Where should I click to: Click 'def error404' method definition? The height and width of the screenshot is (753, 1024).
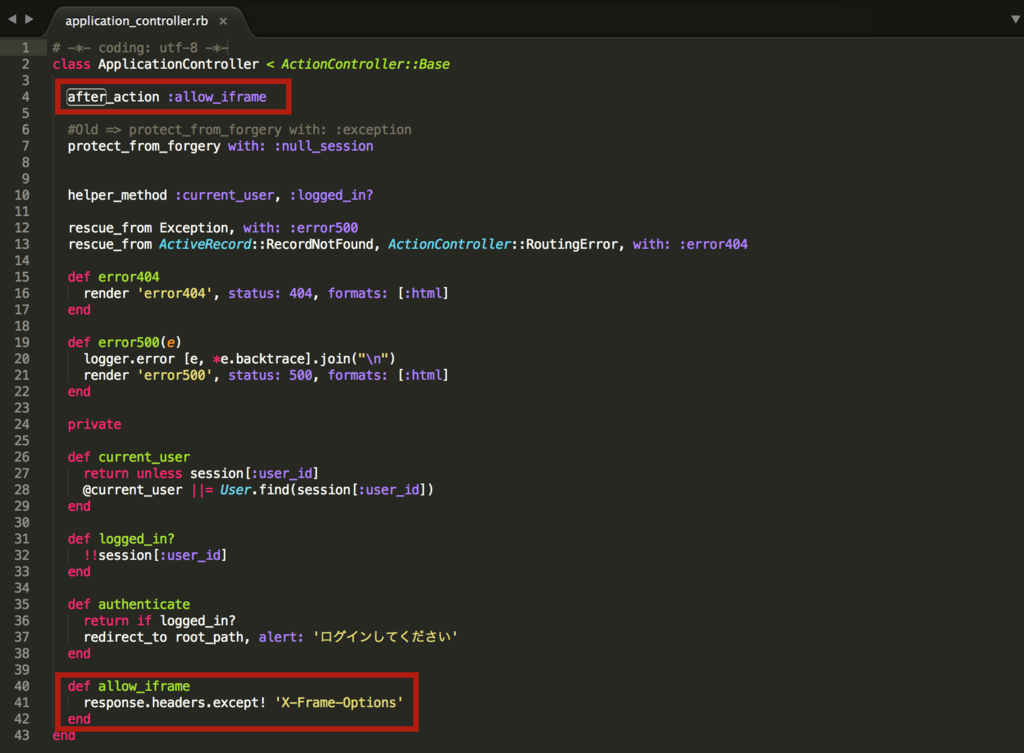point(114,277)
